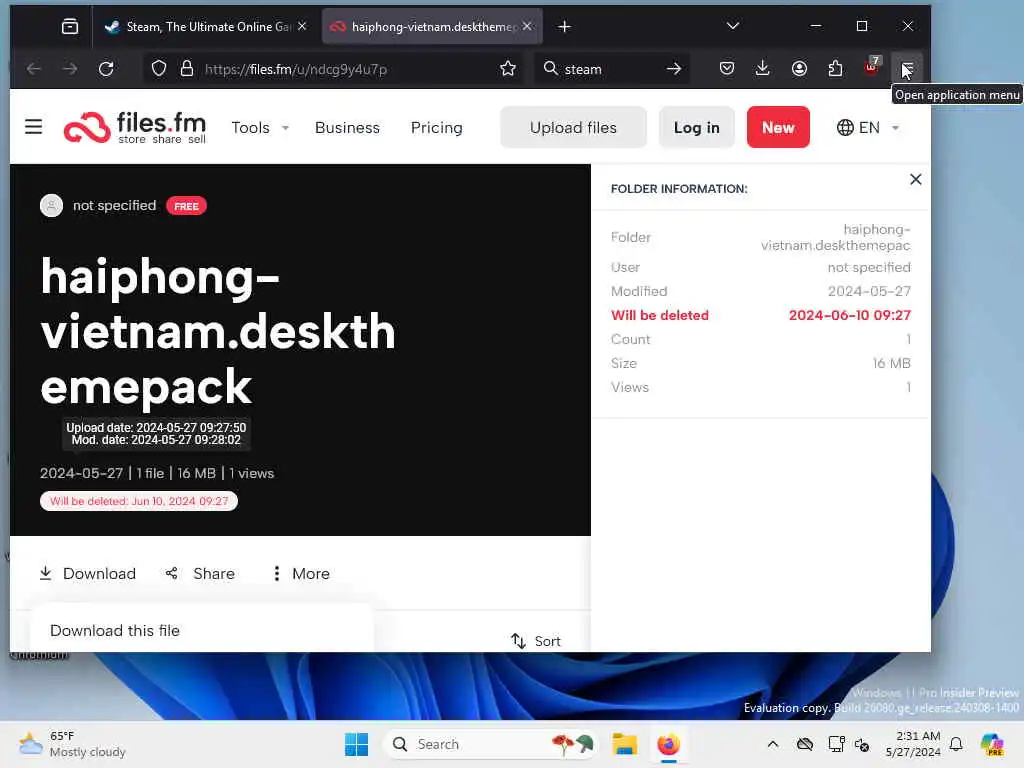1024x768 pixels.
Task: Click the red New button
Action: 778,127
